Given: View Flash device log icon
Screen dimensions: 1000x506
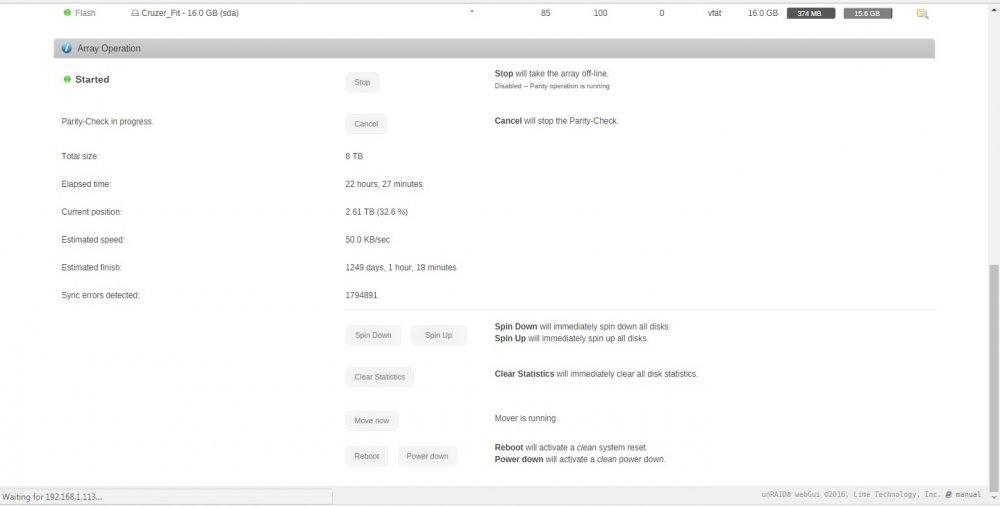Looking at the screenshot, I should tap(922, 13).
